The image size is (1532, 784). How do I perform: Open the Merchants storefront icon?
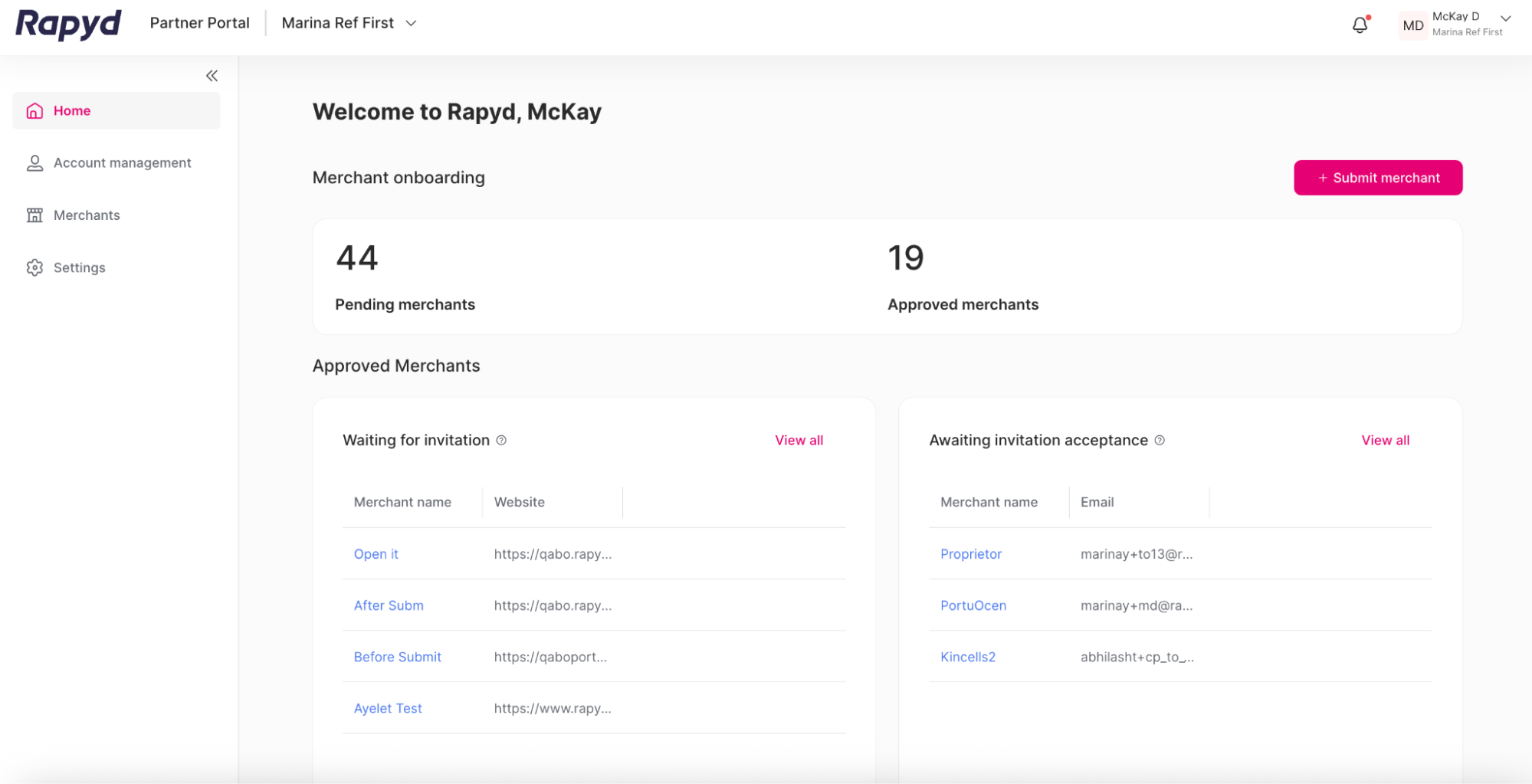pos(34,215)
